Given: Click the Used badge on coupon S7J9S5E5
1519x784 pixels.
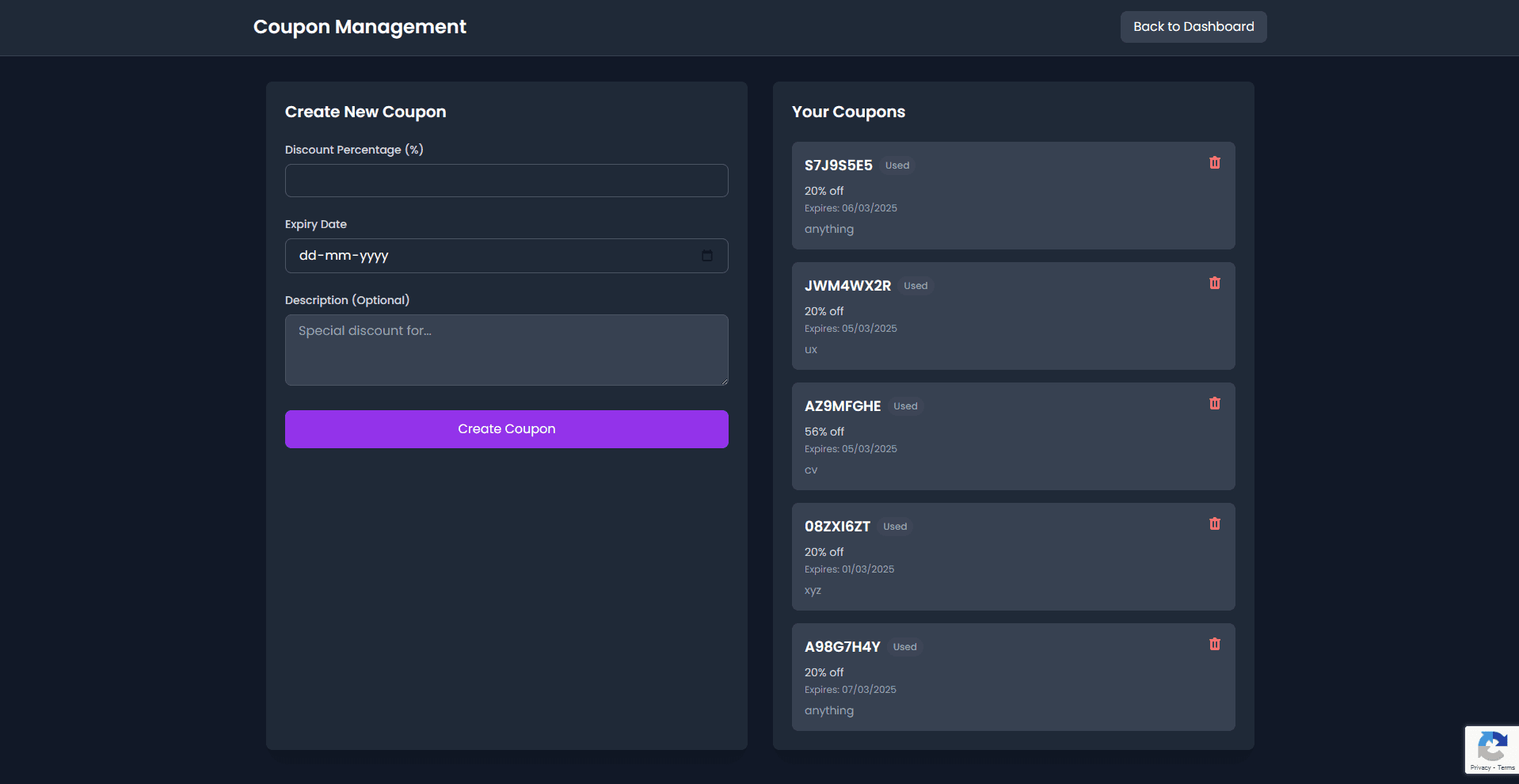Looking at the screenshot, I should 897,166.
